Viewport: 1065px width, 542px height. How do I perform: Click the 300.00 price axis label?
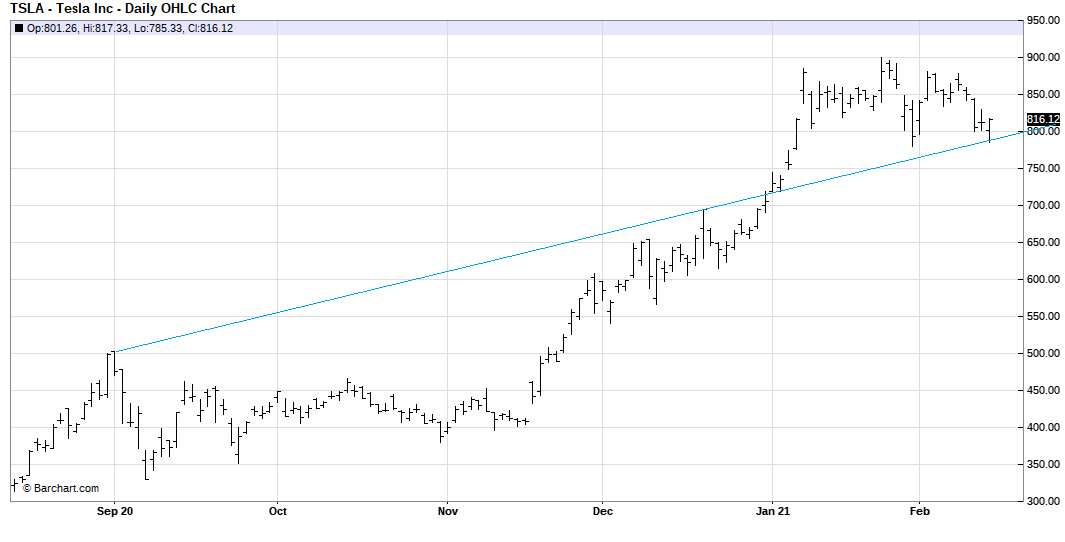tap(1044, 501)
